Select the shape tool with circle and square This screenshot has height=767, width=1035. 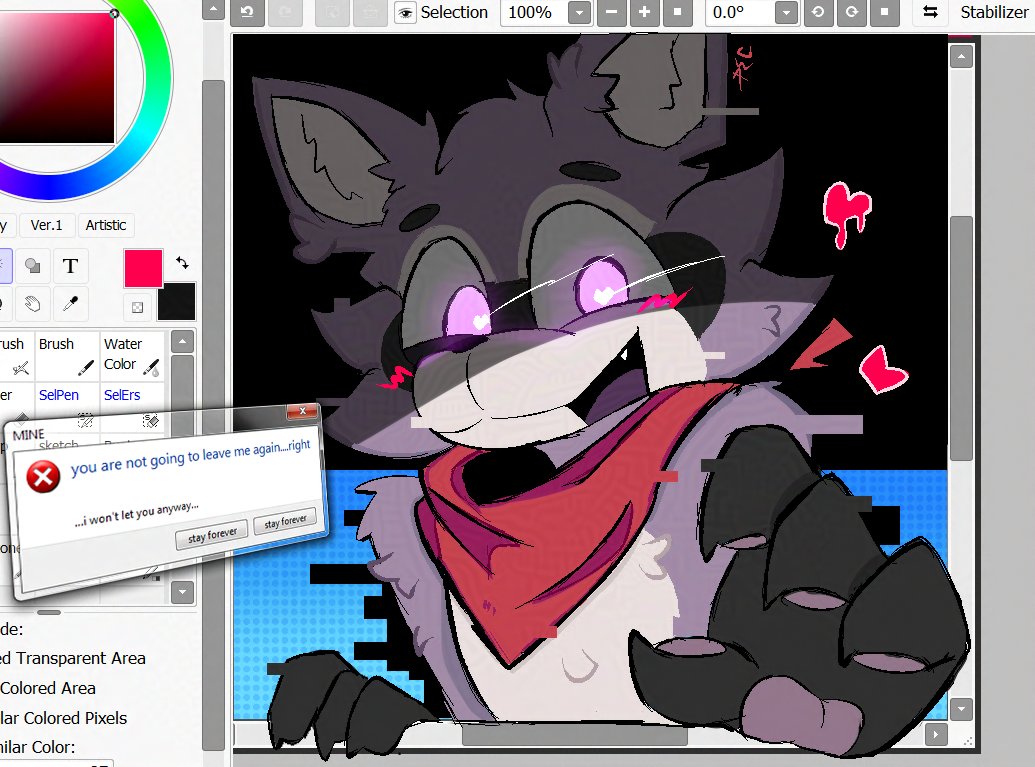pyautogui.click(x=32, y=266)
